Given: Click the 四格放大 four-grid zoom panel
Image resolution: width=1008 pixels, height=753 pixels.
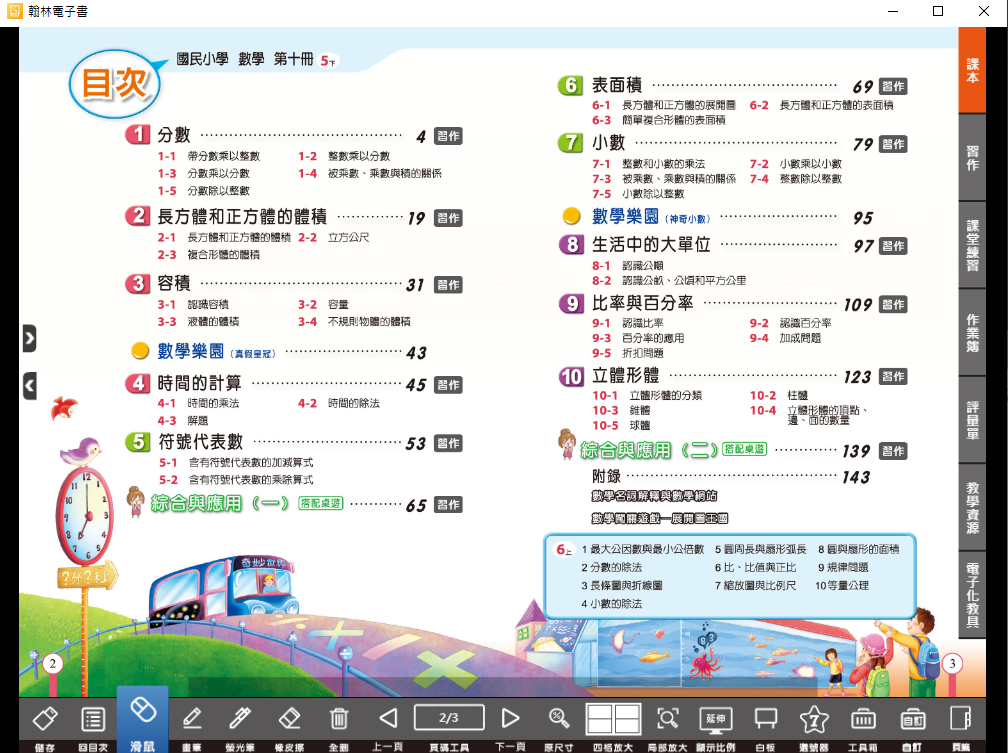Looking at the screenshot, I should click(x=613, y=718).
